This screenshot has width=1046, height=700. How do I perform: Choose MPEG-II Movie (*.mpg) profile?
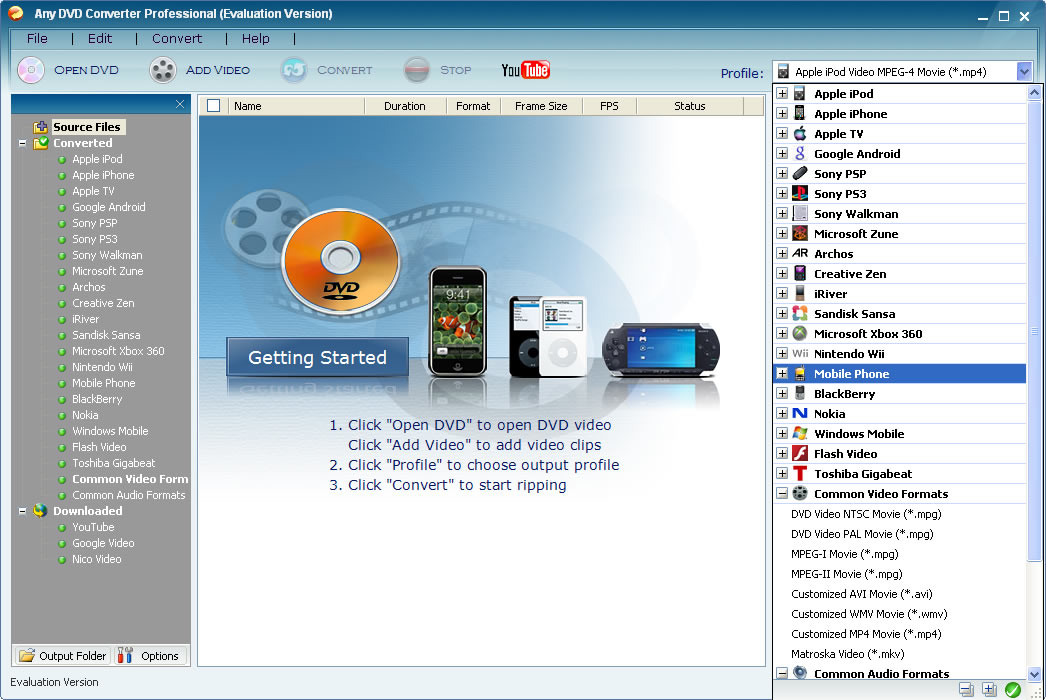click(x=847, y=574)
